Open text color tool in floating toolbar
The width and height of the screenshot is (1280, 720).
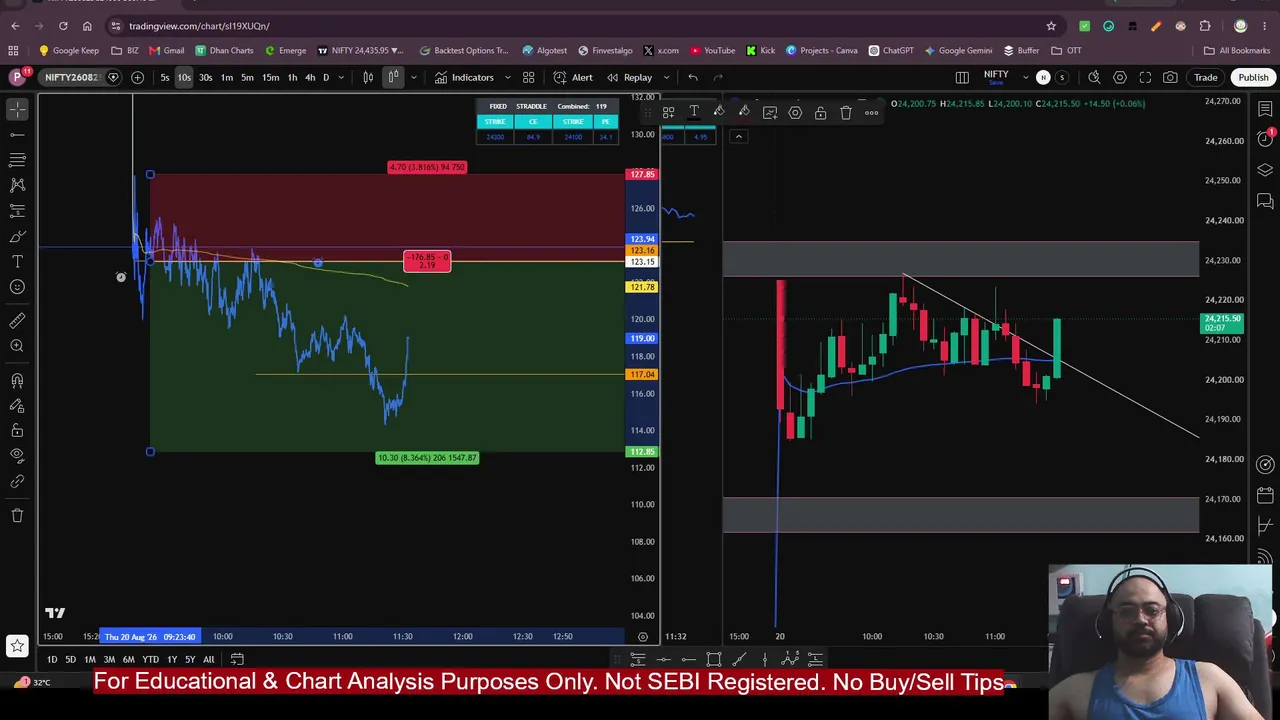694,112
